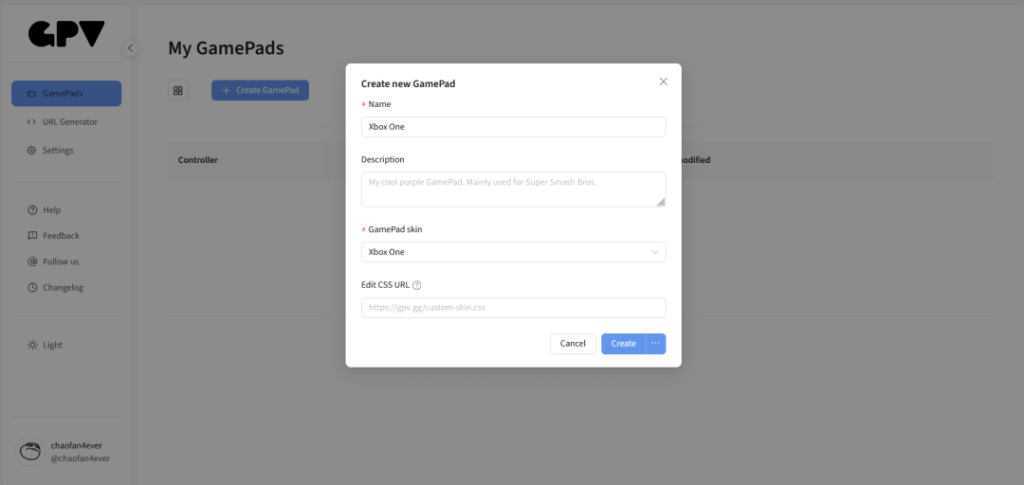1024x485 pixels.
Task: Click the Name input field
Action: (513, 127)
